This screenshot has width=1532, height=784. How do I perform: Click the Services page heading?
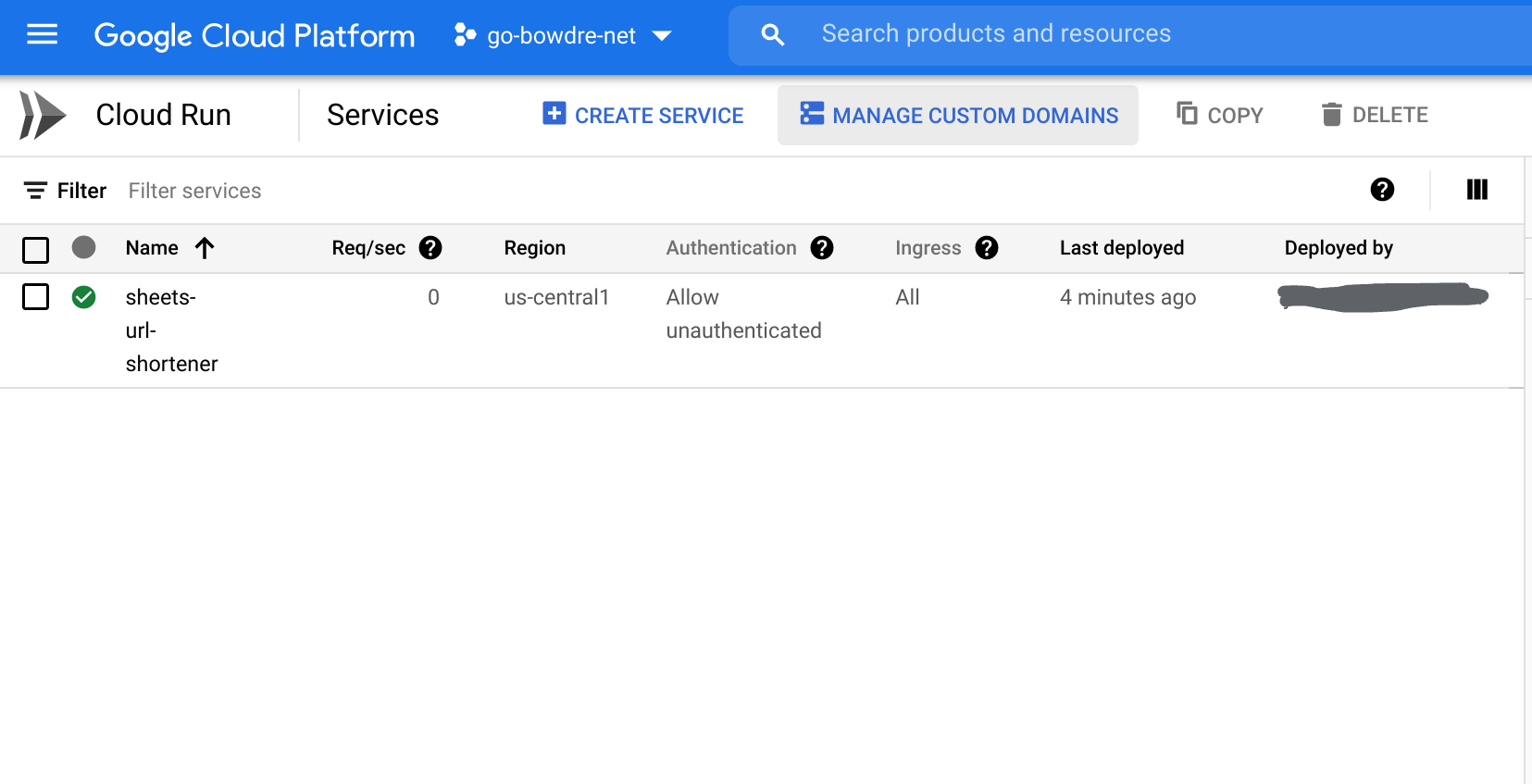point(382,115)
